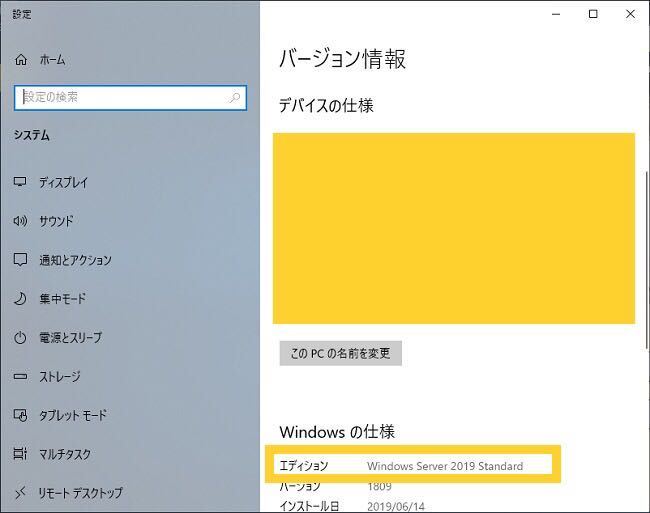Click the システム category heading
The image size is (650, 513).
(32, 135)
